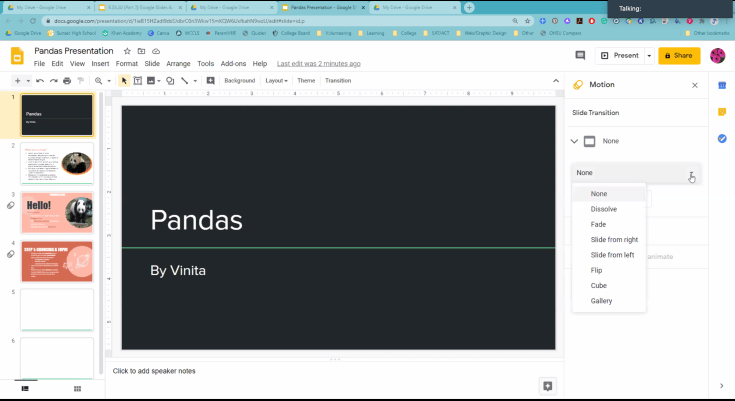
Task: Open the Present options dropdown arrow
Action: coord(649,56)
